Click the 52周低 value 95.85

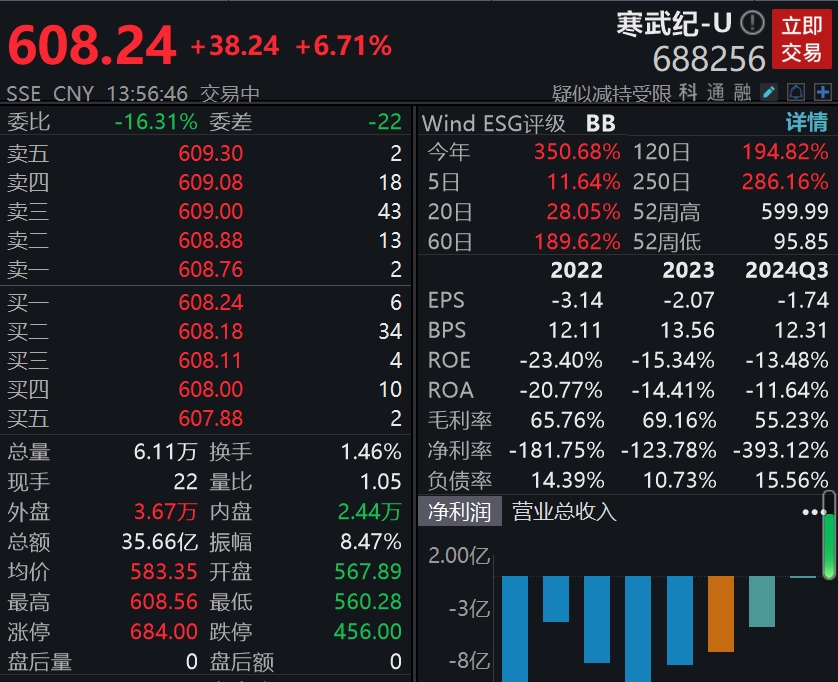[x=801, y=242]
